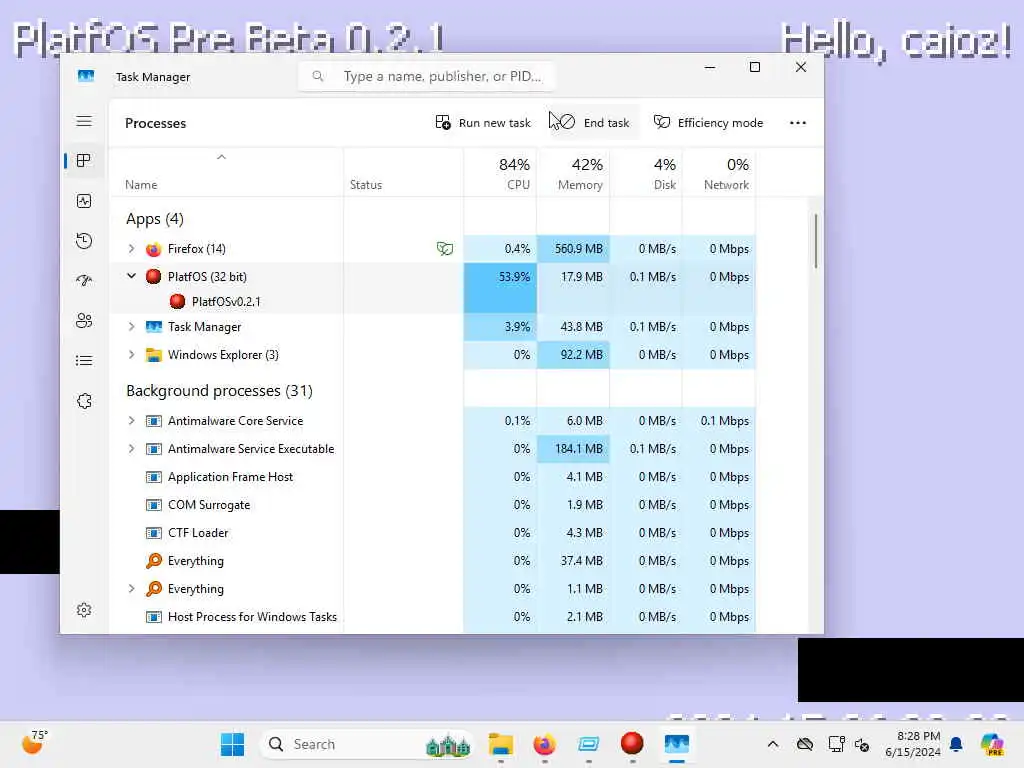Open the Performance page icon
The width and height of the screenshot is (1024, 768).
tap(84, 201)
